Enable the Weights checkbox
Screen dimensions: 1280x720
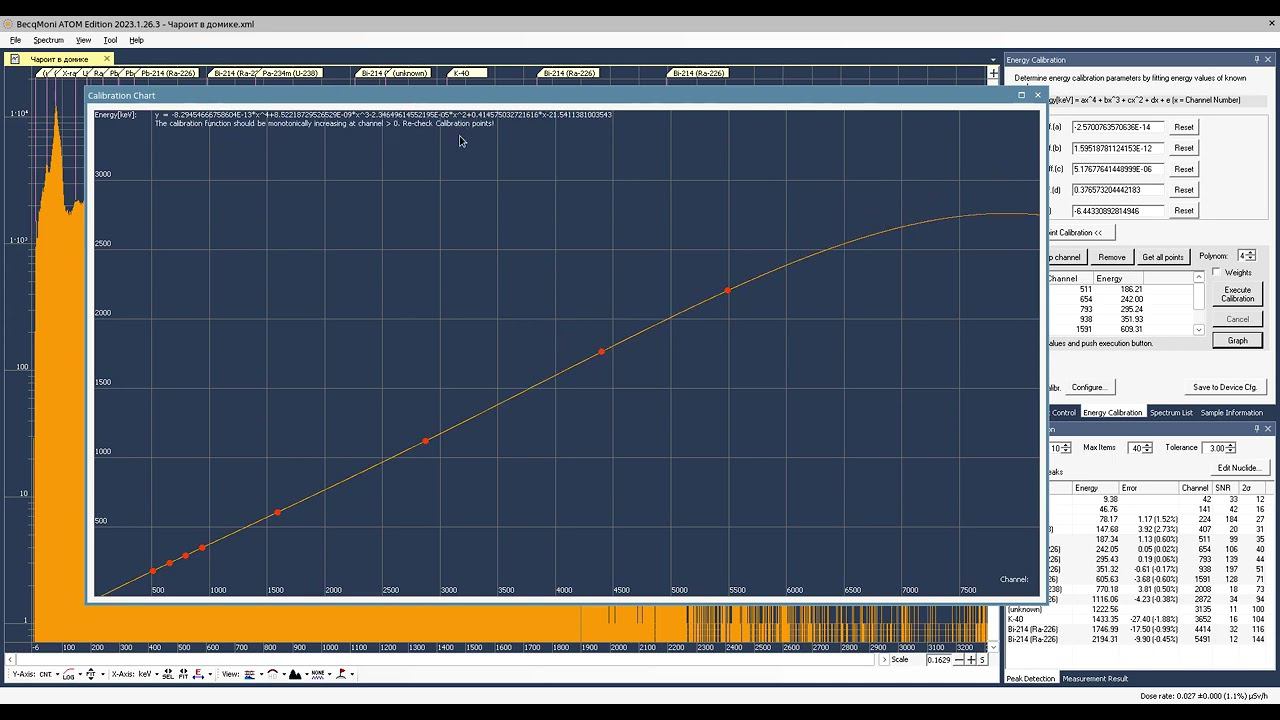coord(1217,272)
